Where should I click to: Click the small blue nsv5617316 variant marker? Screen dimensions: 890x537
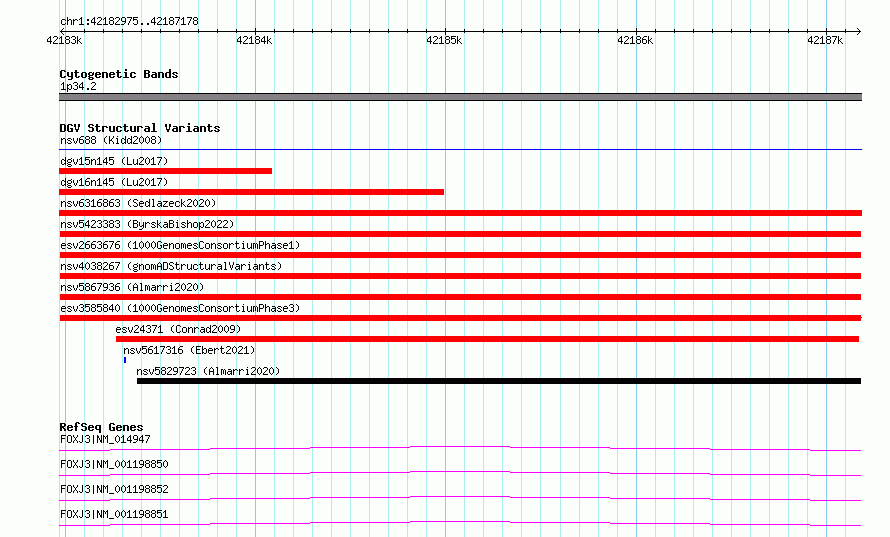(125, 360)
